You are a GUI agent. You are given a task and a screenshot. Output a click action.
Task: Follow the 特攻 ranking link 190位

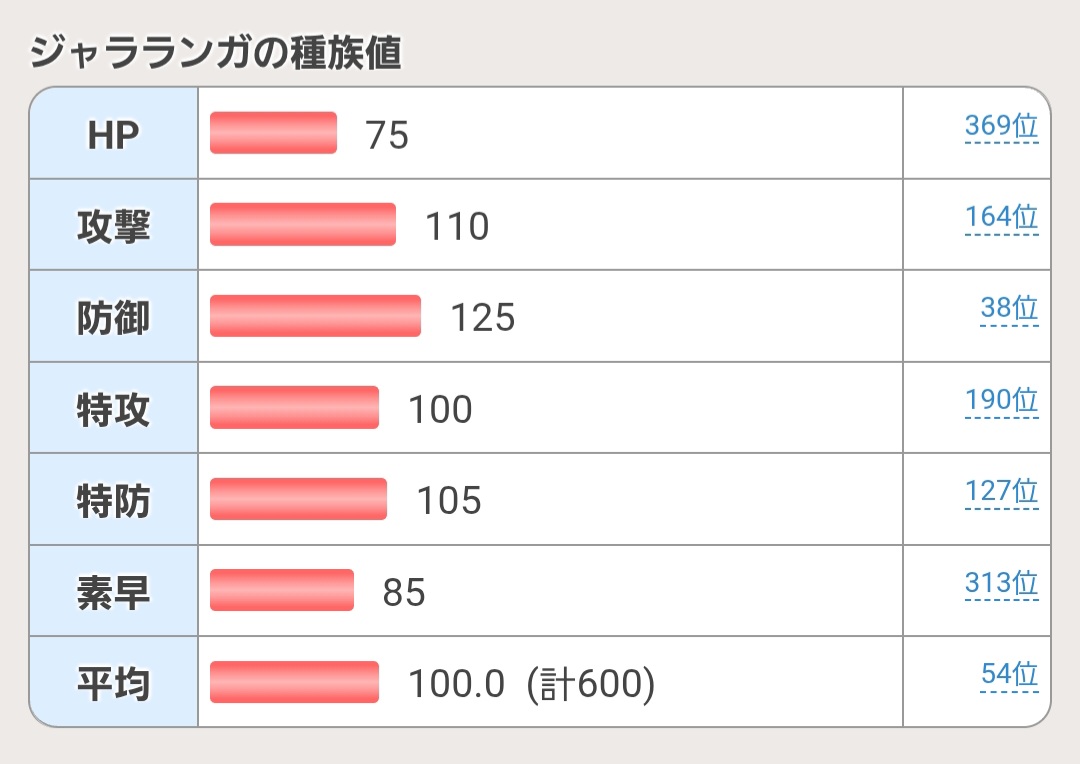point(1001,401)
